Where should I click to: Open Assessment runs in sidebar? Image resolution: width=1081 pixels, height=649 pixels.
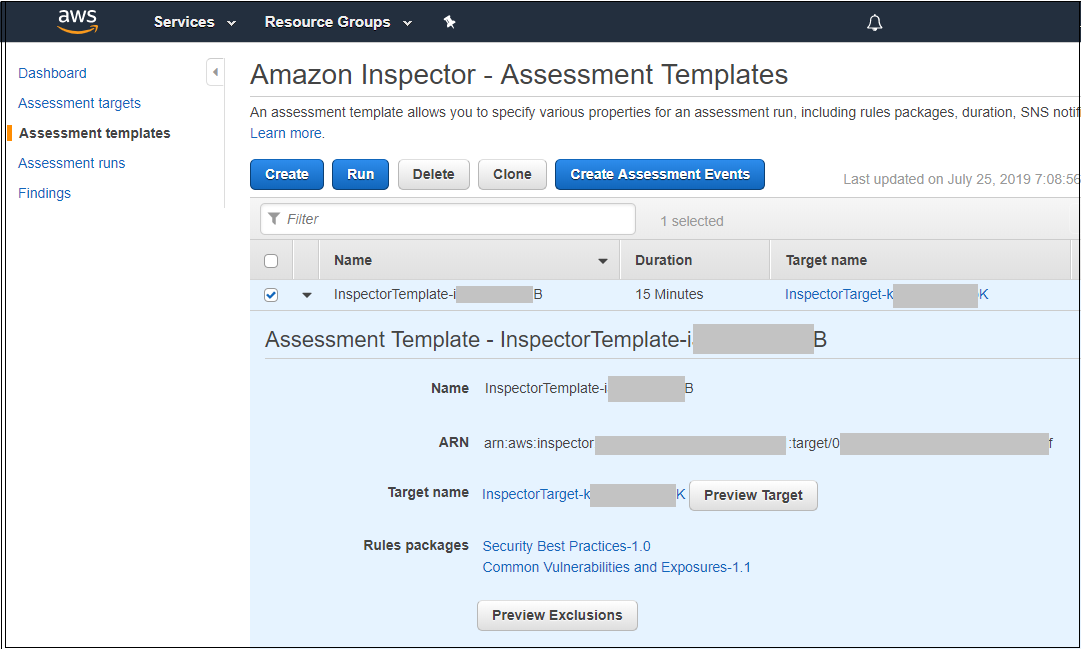72,163
